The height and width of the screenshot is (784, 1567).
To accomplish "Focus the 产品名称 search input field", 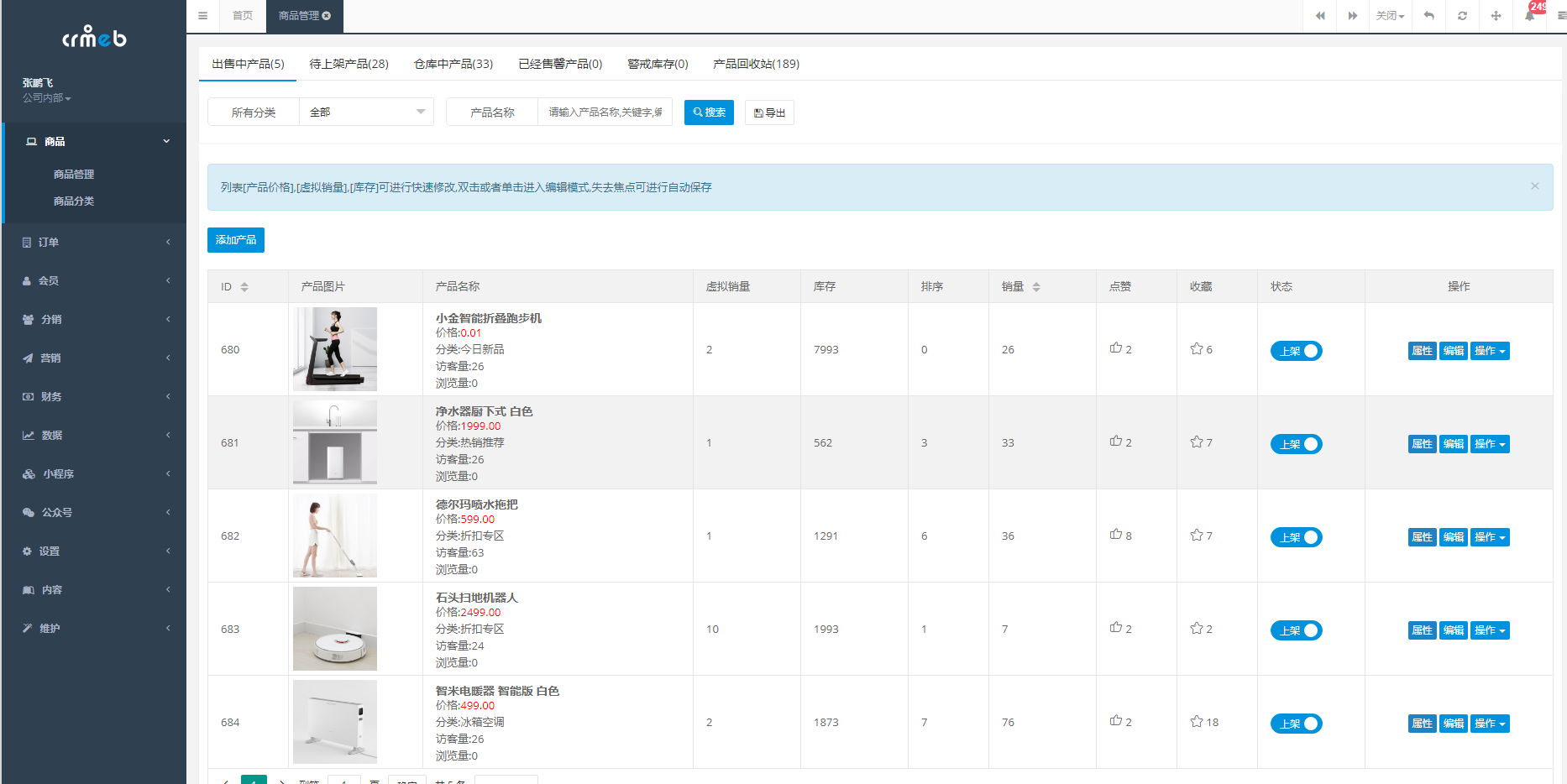I will click(x=605, y=112).
